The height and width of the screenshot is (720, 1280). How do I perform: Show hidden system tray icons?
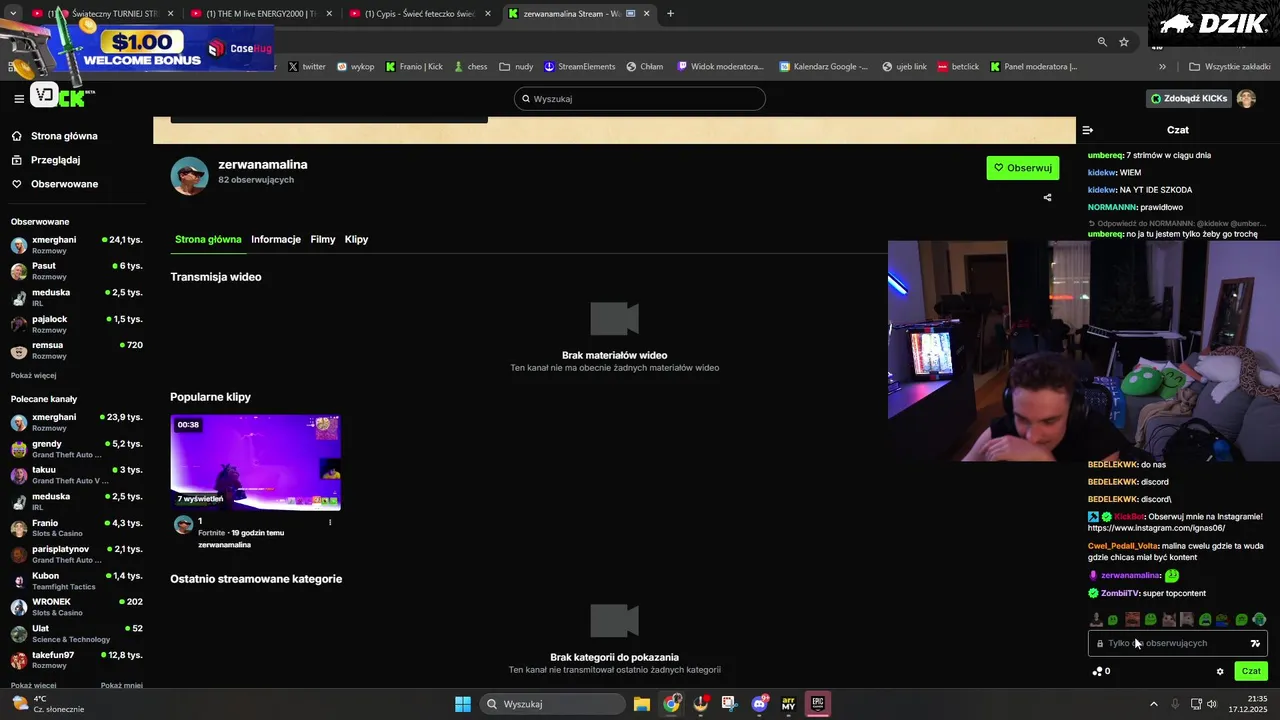[x=1153, y=704]
